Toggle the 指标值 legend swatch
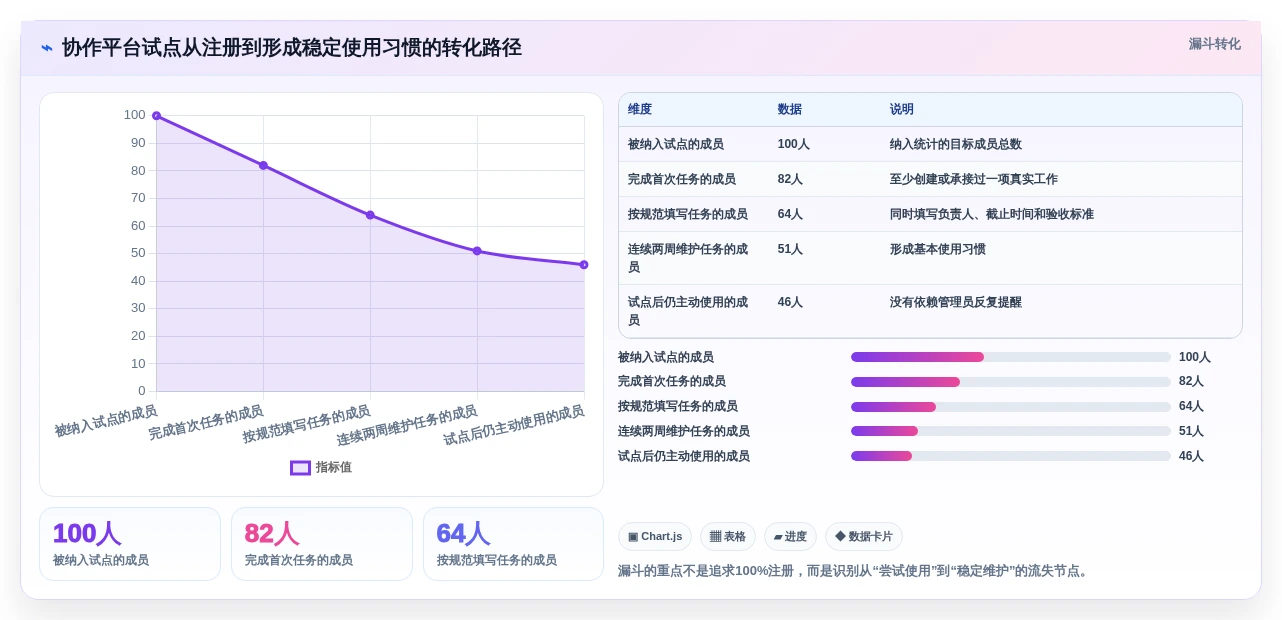 [x=300, y=467]
